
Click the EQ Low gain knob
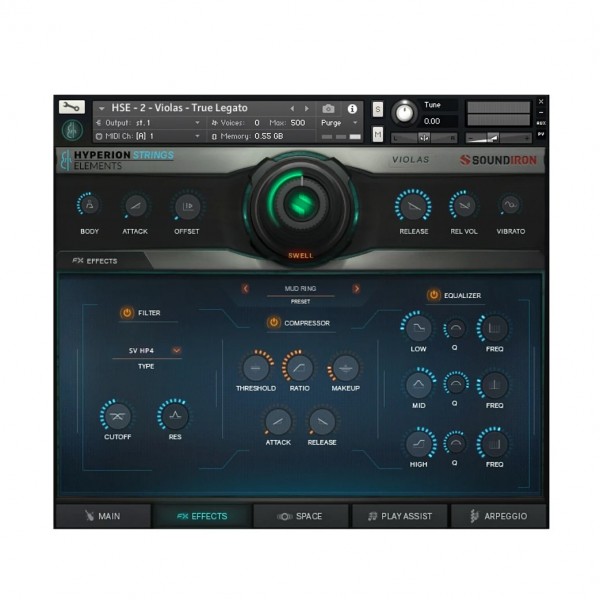[x=418, y=328]
